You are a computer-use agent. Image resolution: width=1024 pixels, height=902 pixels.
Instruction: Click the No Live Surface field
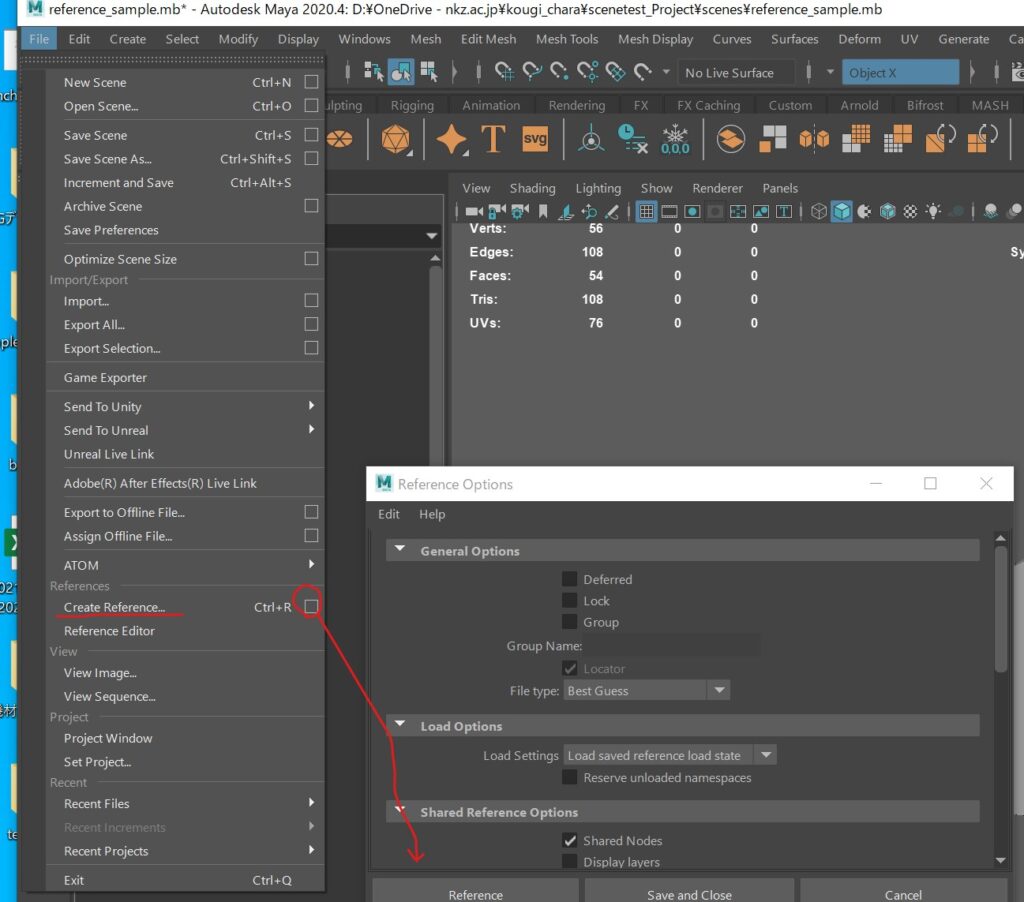click(x=737, y=72)
